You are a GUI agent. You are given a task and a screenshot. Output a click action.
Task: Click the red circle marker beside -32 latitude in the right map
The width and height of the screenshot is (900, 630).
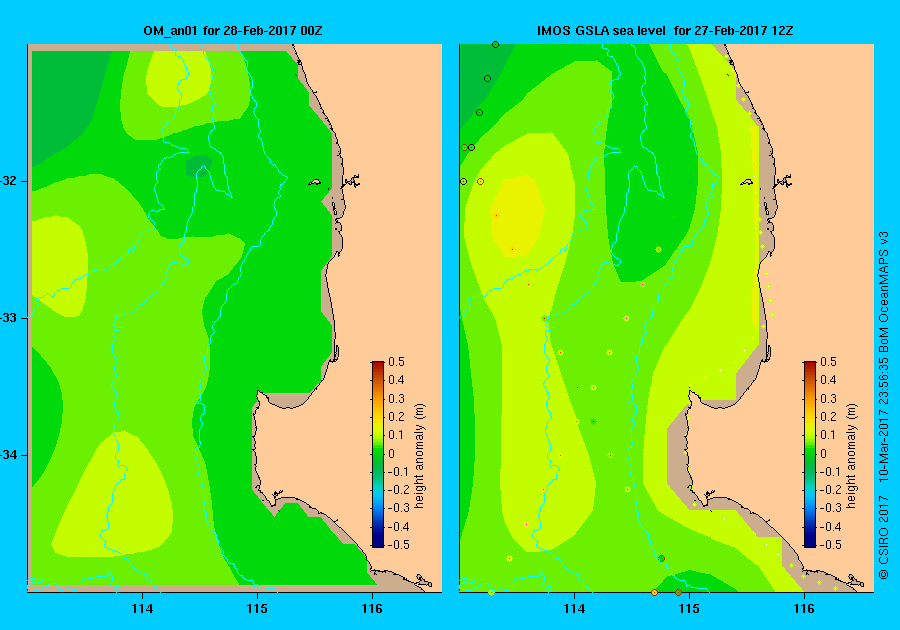(480, 181)
